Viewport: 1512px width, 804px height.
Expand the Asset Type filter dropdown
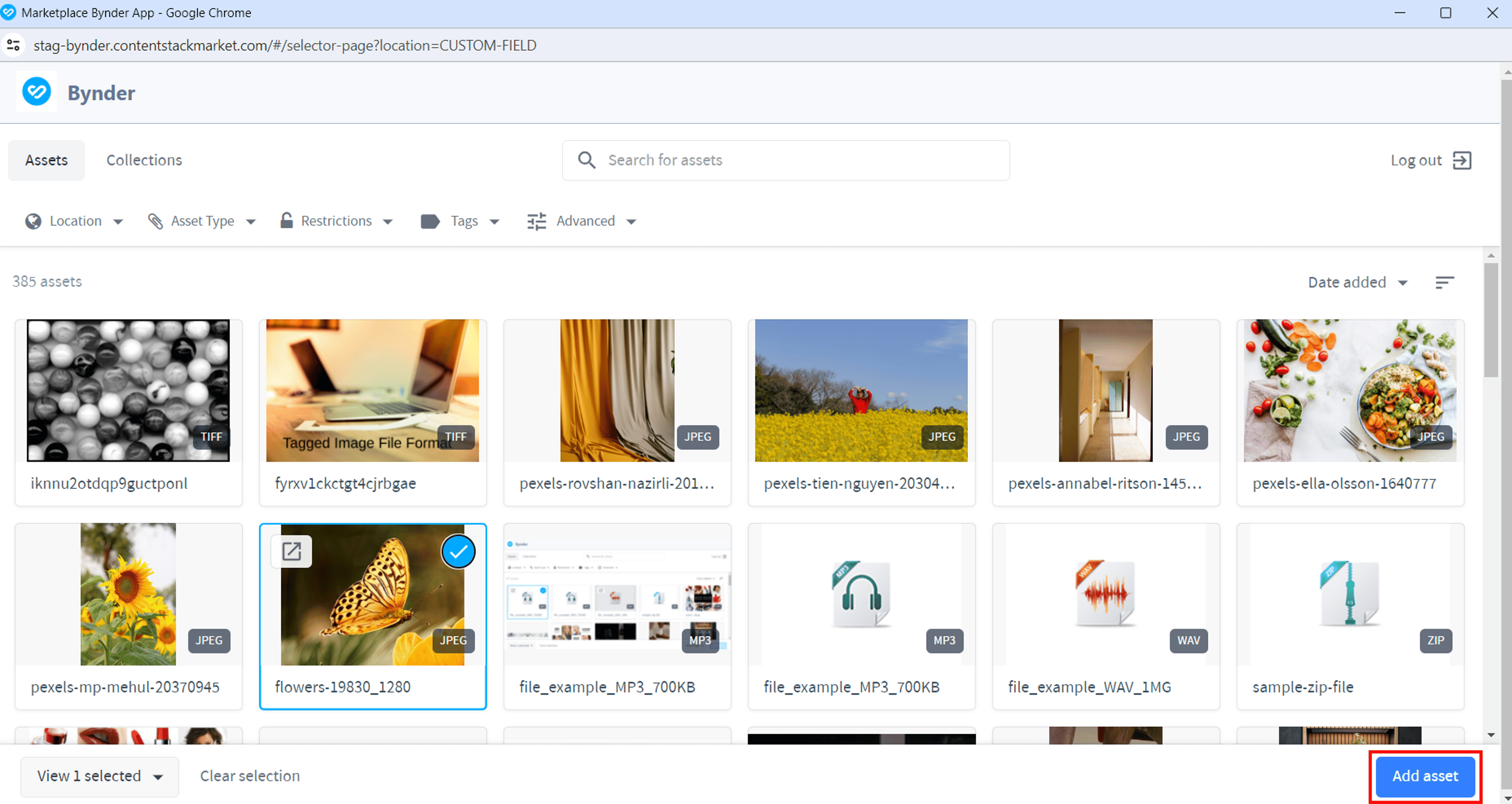(251, 222)
